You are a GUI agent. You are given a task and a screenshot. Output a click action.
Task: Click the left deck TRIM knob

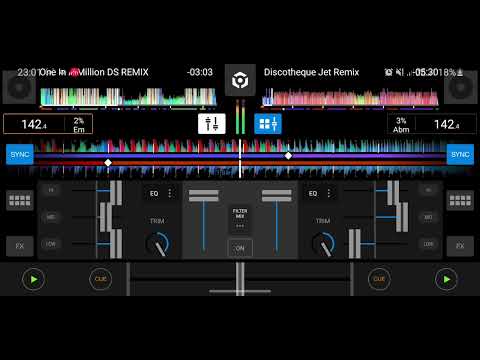pos(158,244)
